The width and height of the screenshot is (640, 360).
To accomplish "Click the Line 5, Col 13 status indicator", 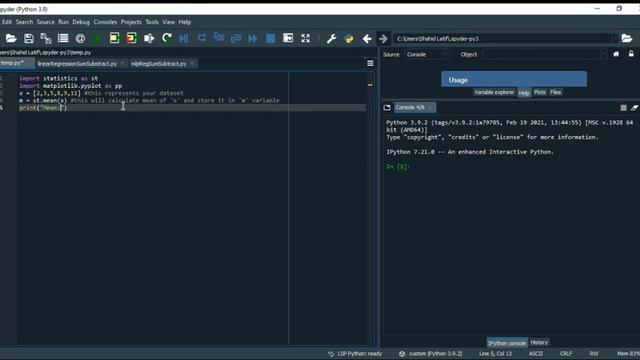I will point(496,354).
